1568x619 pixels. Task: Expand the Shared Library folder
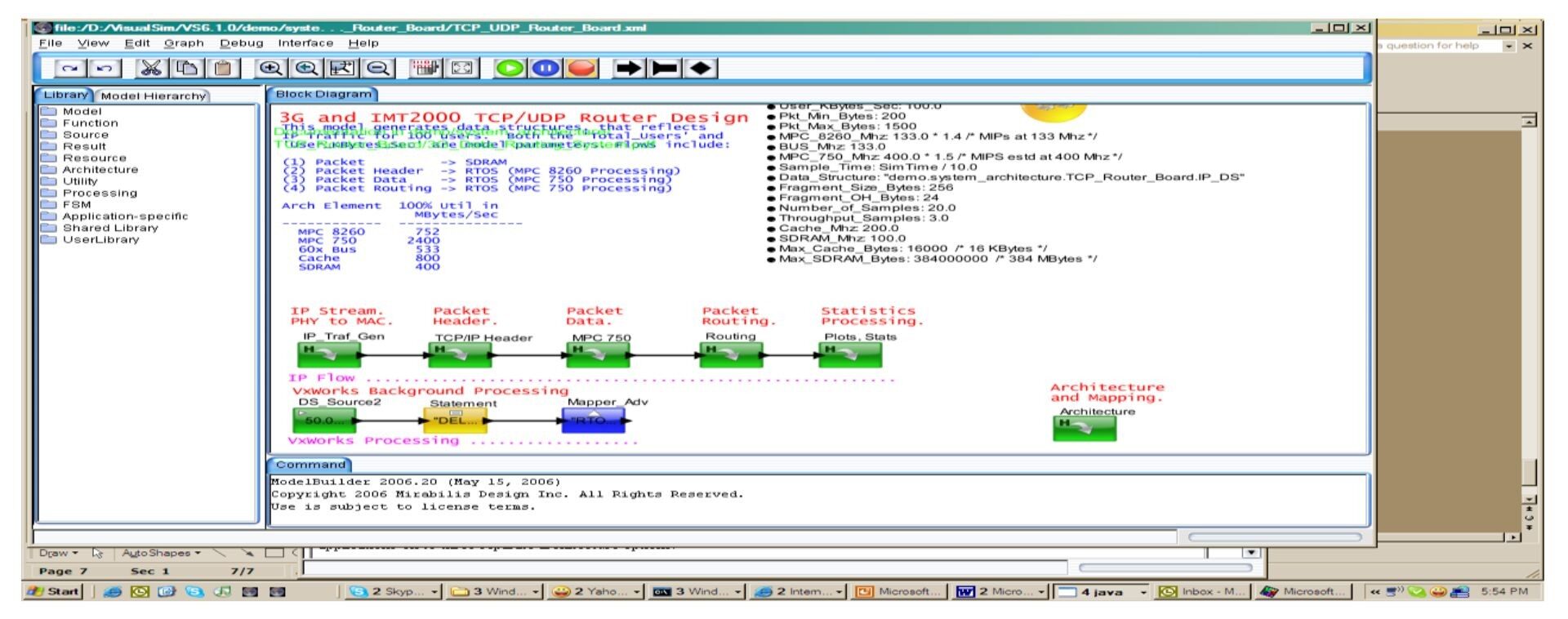pyautogui.click(x=100, y=228)
